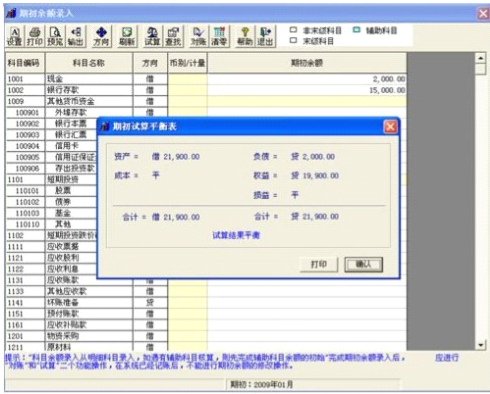The image size is (490, 394).
Task: Open 预览 print preview icon
Action: click(55, 36)
